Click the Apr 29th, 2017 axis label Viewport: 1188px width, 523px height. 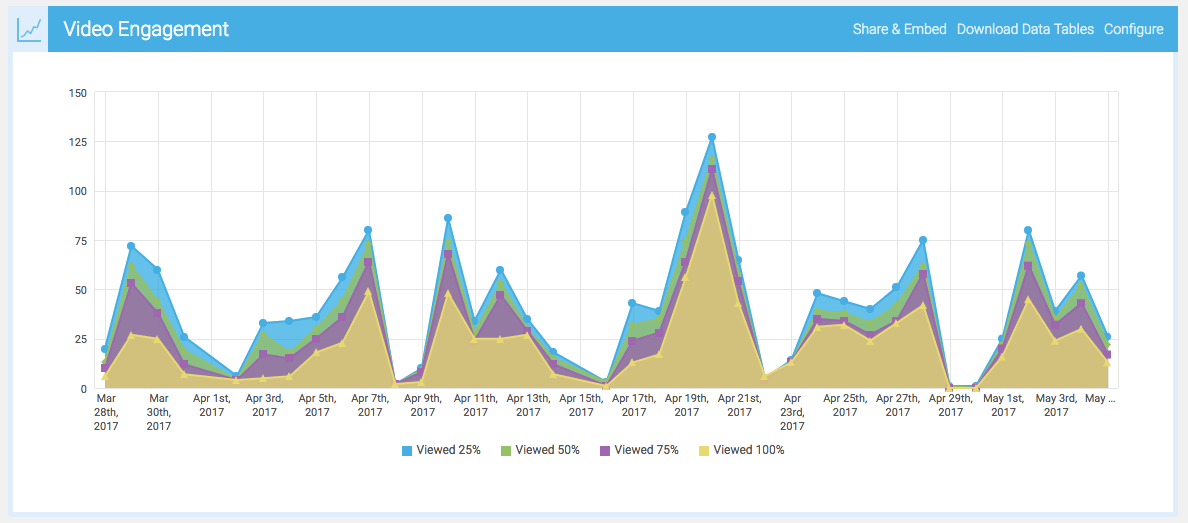[x=951, y=405]
